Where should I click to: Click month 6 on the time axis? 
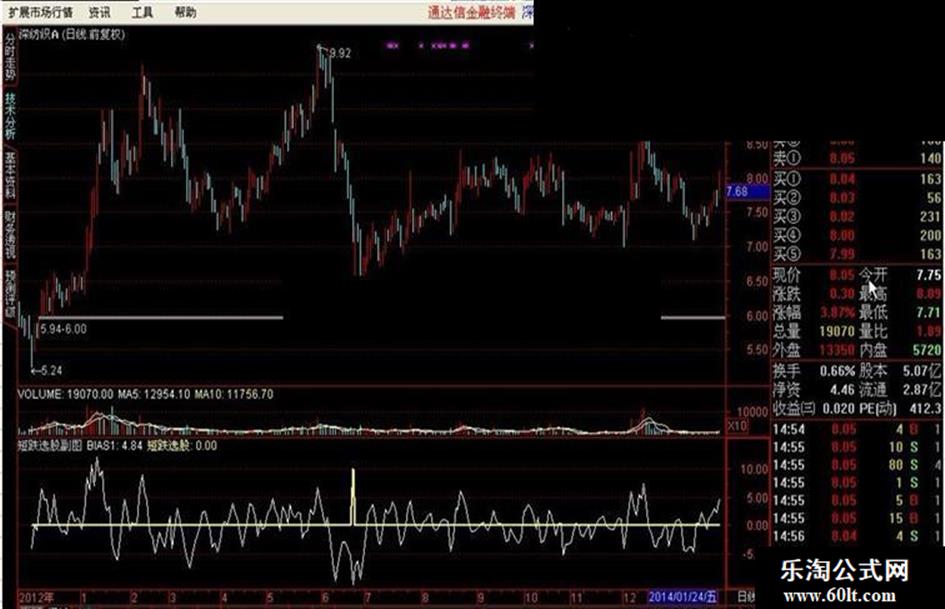tap(326, 598)
